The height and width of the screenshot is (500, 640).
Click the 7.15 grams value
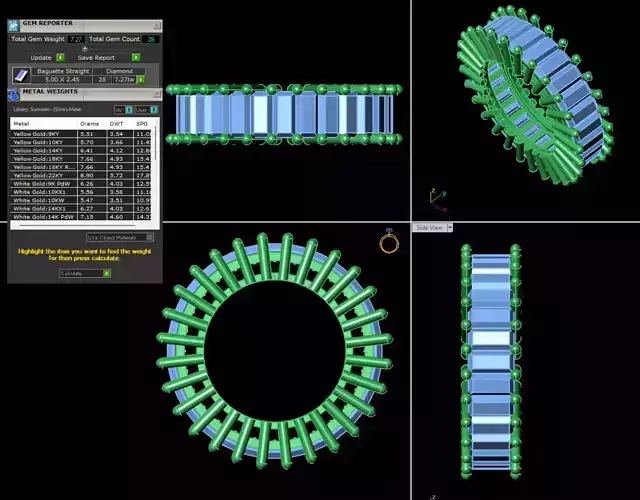87,217
